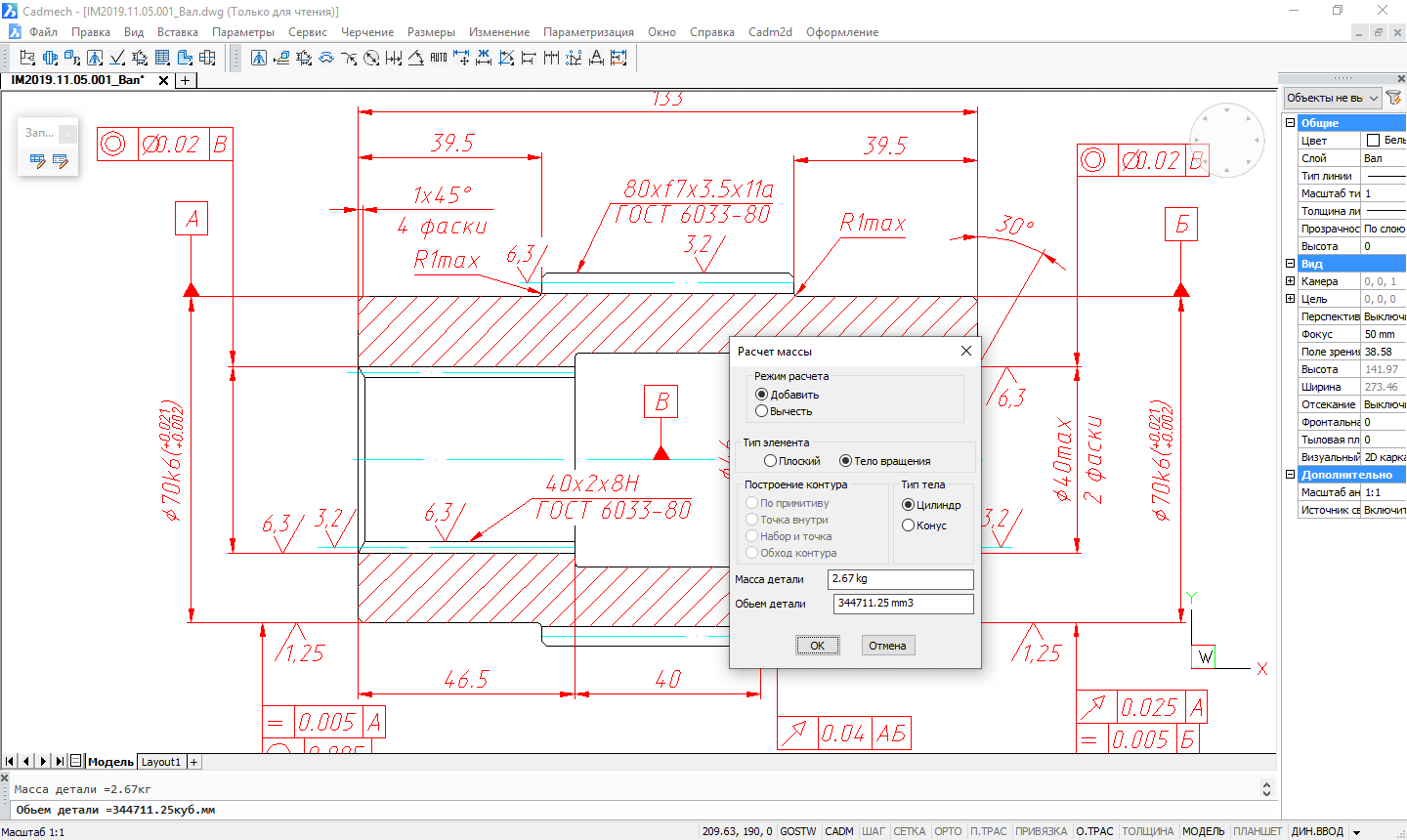Open the 'Объекты не вы' selection dropdown
This screenshot has height=840, width=1407.
[1333, 98]
